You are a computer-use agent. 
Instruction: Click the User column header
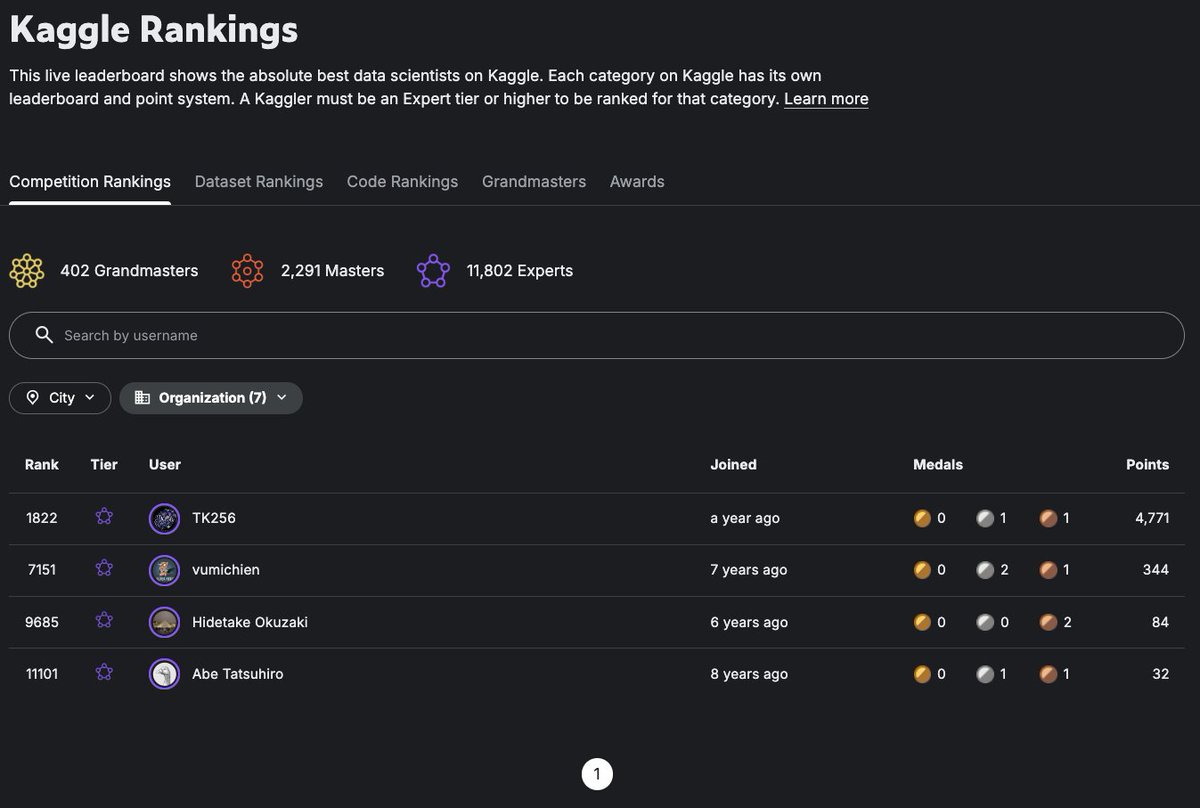(165, 464)
